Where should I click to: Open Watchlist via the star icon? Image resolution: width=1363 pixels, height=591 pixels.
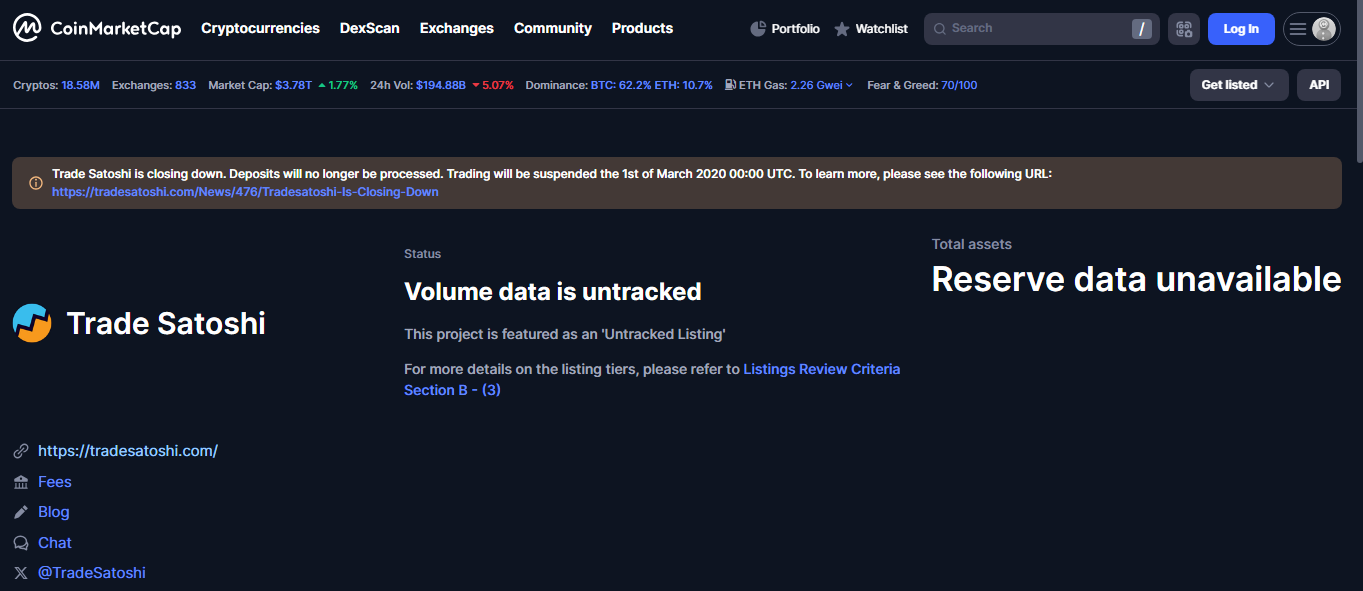coord(842,29)
